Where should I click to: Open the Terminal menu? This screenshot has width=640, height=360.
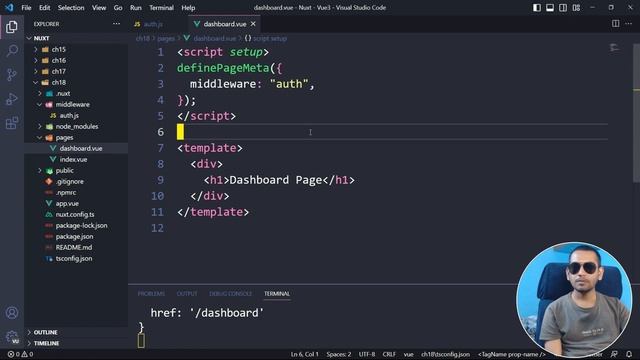tap(161, 8)
